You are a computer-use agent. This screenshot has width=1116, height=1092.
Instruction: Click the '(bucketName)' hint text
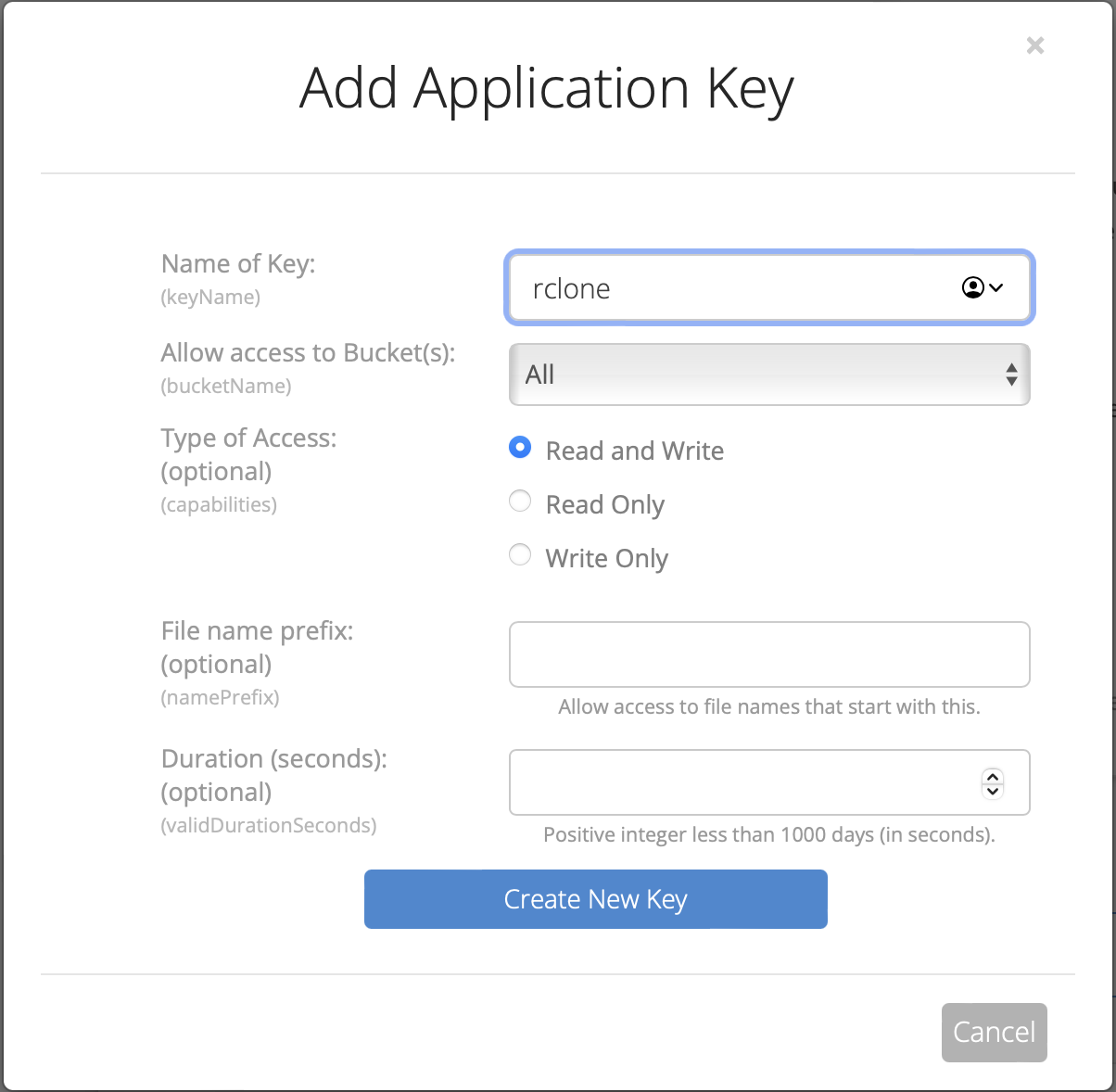tap(226, 387)
